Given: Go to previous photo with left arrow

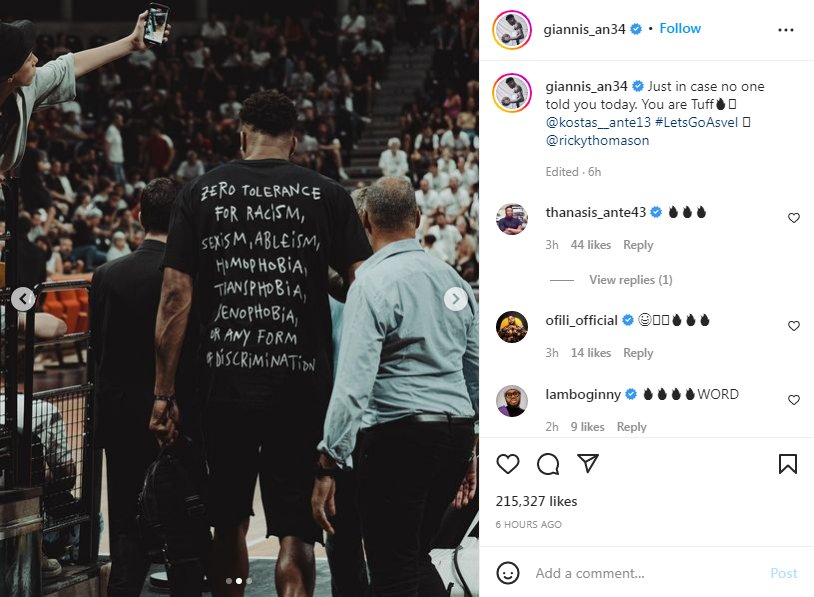Looking at the screenshot, I should tap(23, 299).
